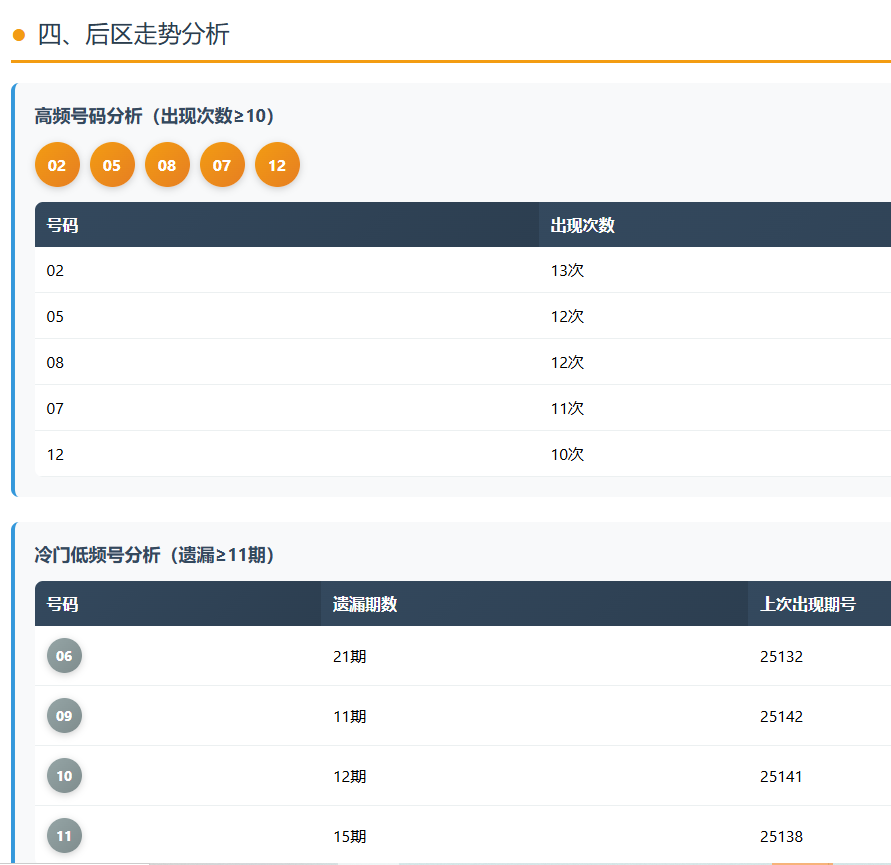Click the orange 12 number ball
This screenshot has height=865, width=891.
[277, 165]
